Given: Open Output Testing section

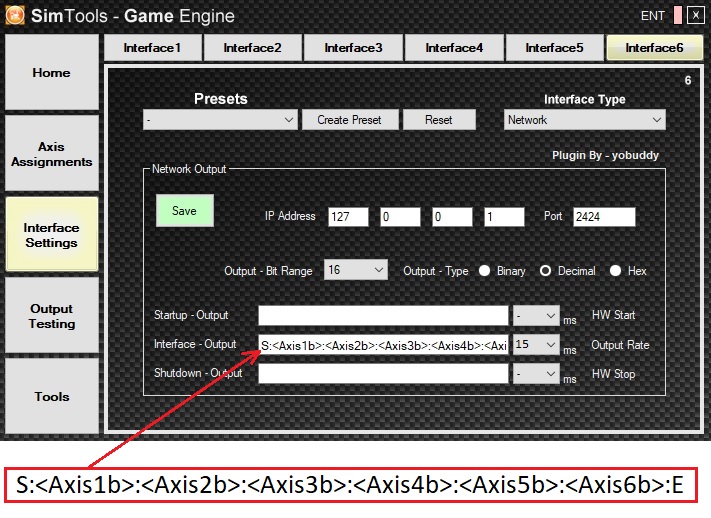Looking at the screenshot, I should point(52,316).
